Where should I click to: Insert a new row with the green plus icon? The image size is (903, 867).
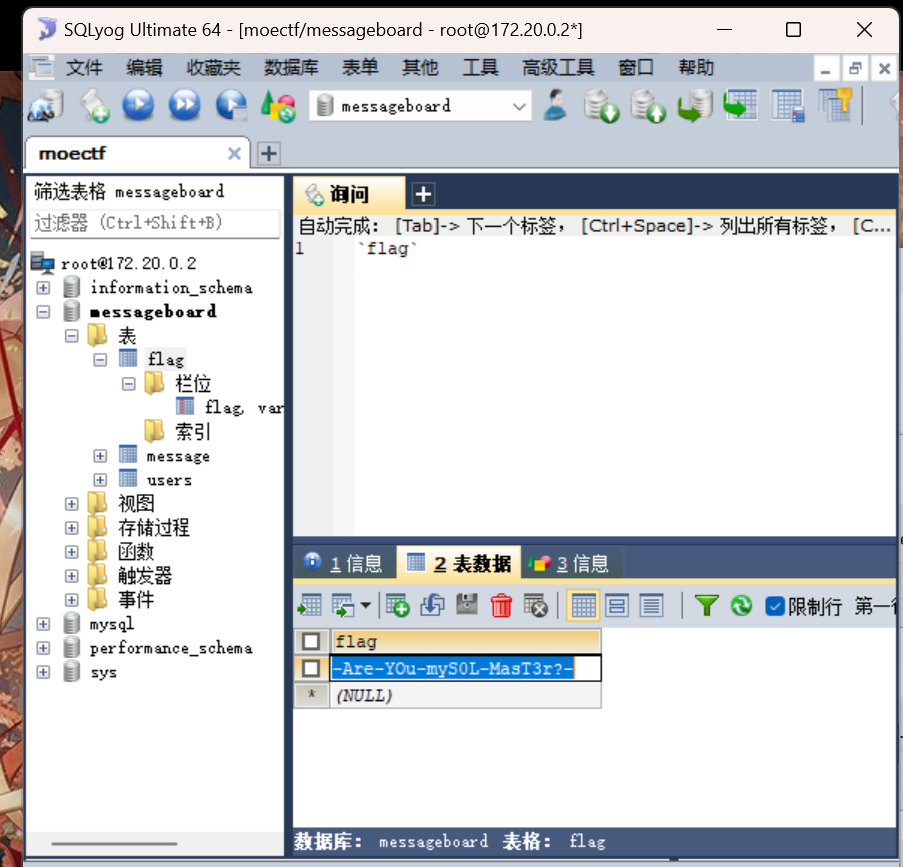coord(397,605)
